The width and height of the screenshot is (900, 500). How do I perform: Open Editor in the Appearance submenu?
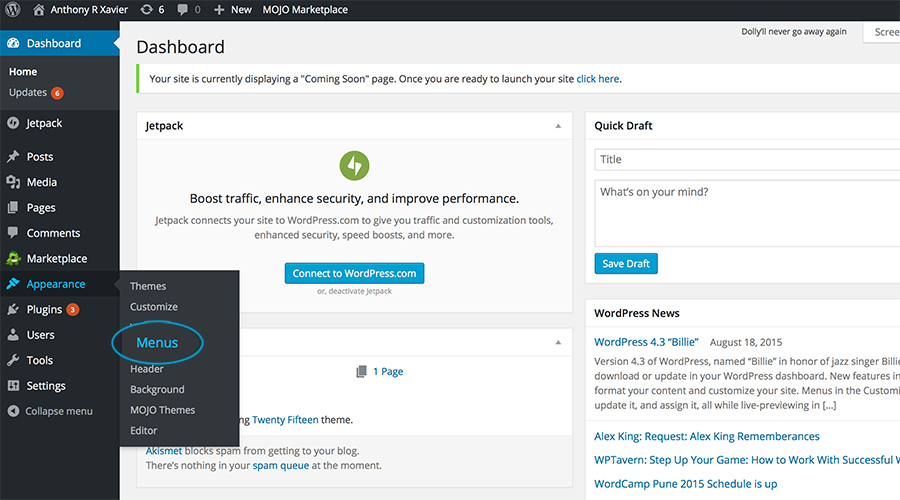point(143,431)
